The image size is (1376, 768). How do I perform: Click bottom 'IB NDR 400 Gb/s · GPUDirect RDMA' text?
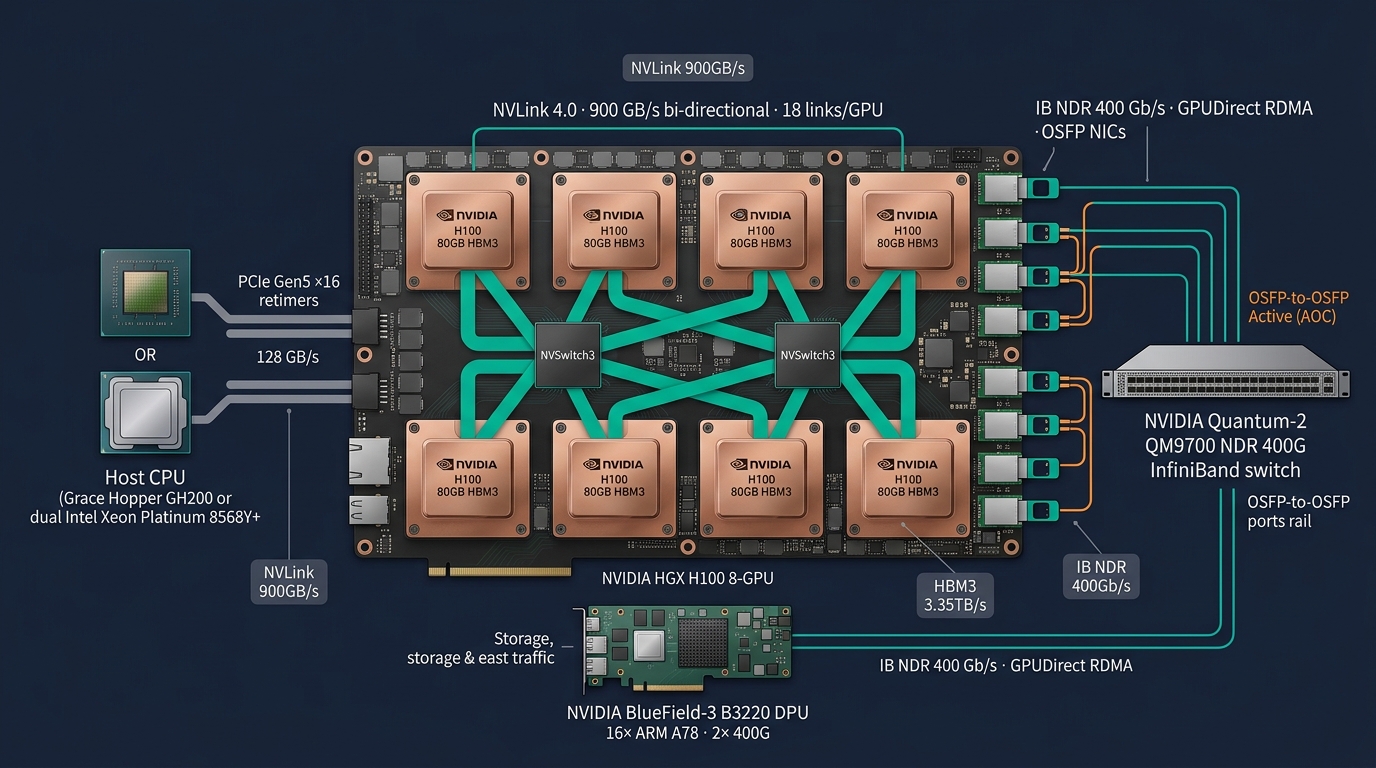[x=1006, y=665]
